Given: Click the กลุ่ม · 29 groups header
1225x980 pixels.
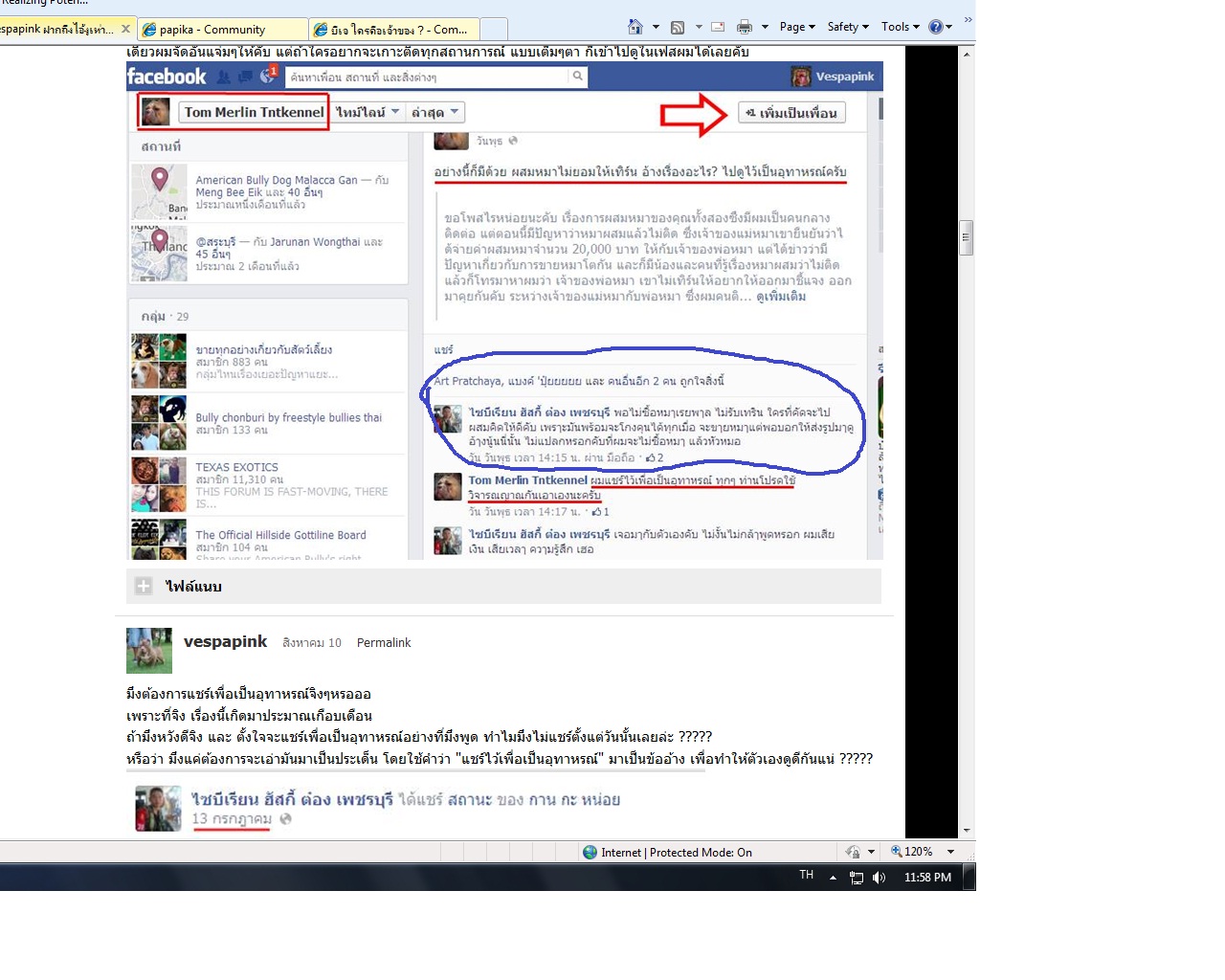Looking at the screenshot, I should 165,316.
